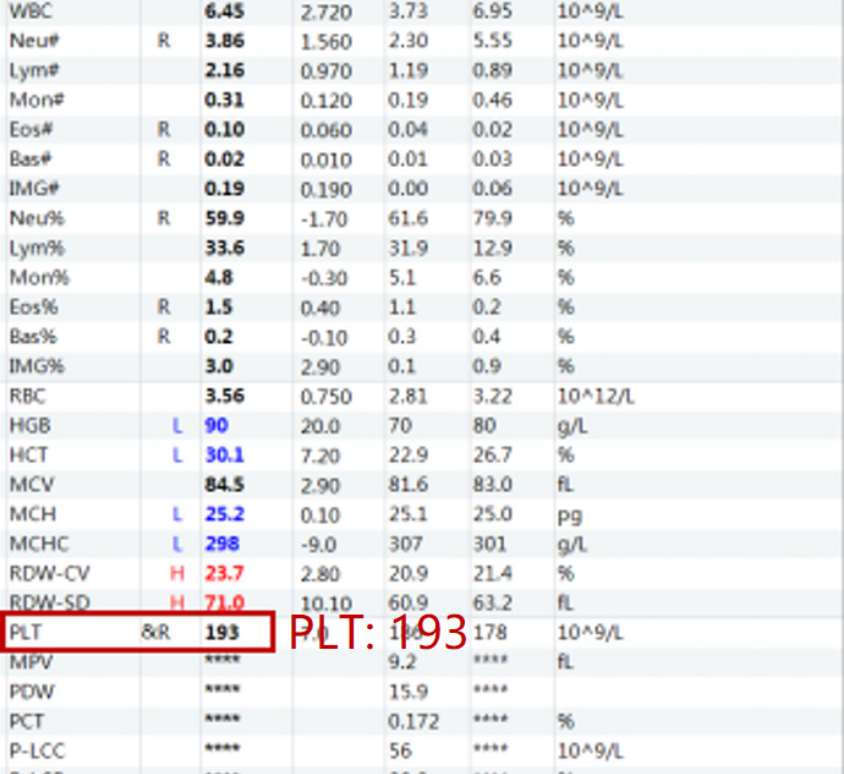Click the PCT historical value 0.172
844x774 pixels.
tap(410, 721)
